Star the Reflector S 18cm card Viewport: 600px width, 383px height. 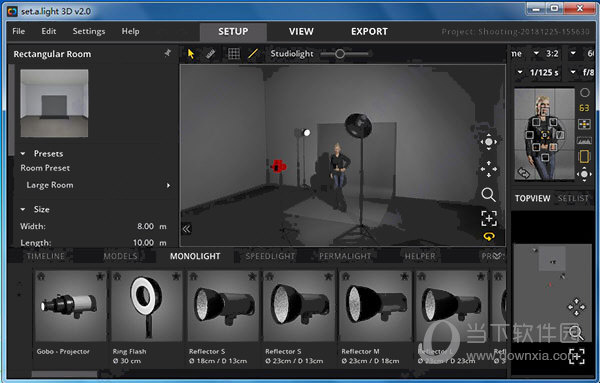coord(252,276)
